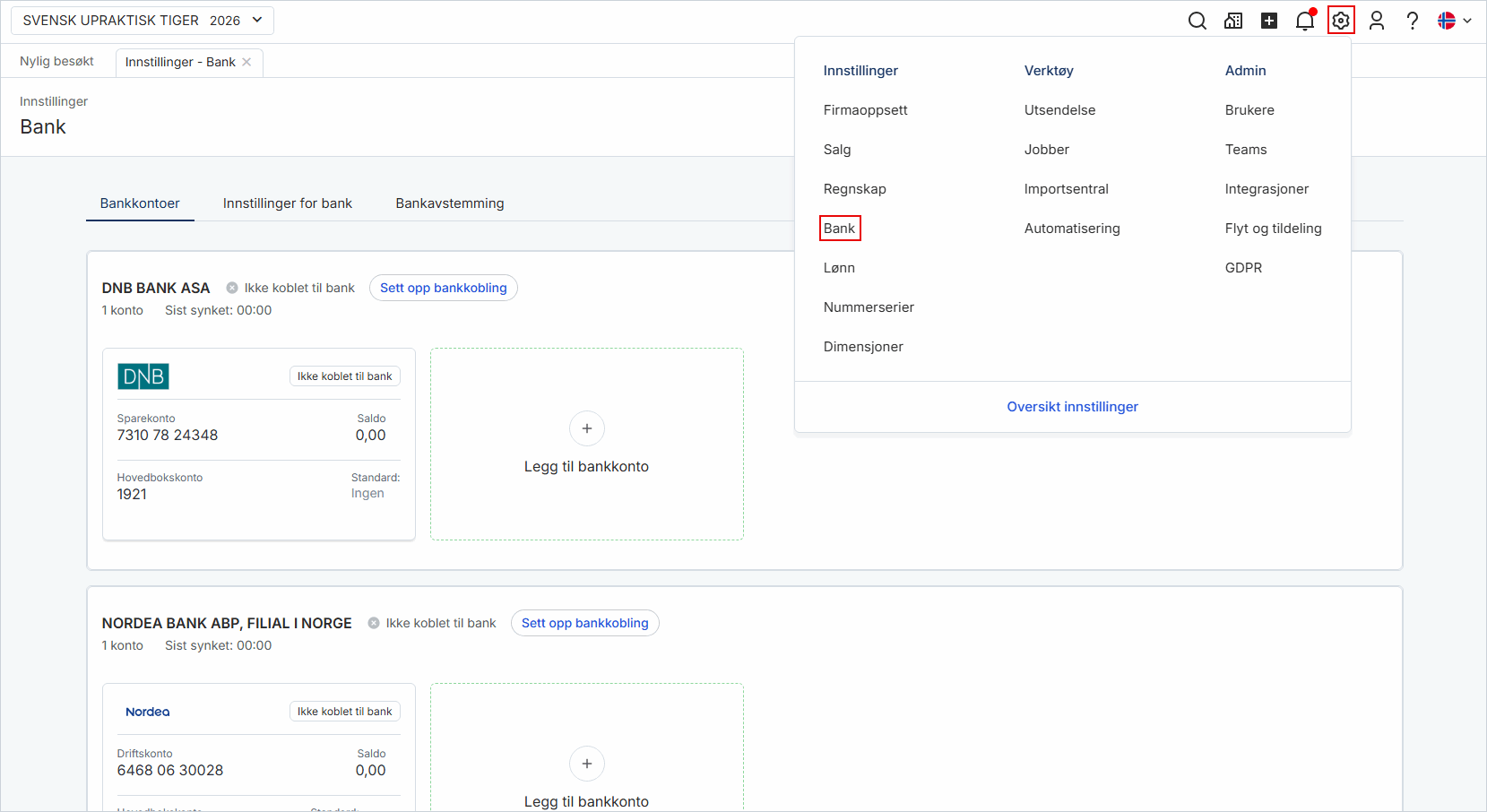Image resolution: width=1487 pixels, height=812 pixels.
Task: Click the Oversikt innstillinger link
Action: coord(1073,407)
